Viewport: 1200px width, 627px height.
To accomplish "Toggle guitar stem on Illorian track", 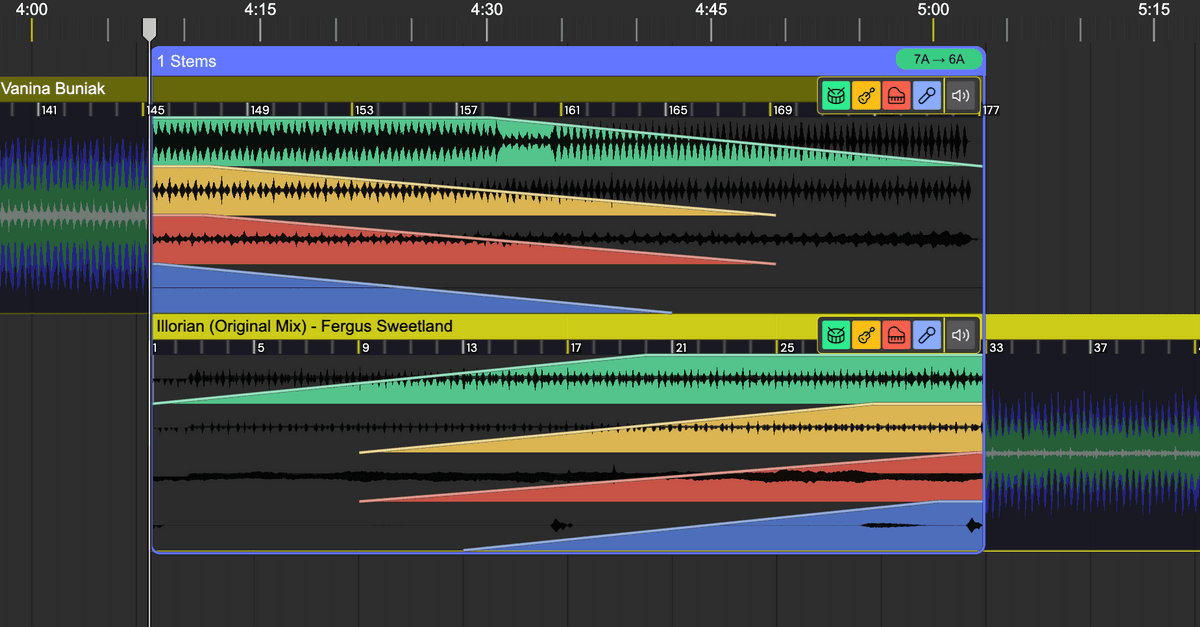I will 866,335.
